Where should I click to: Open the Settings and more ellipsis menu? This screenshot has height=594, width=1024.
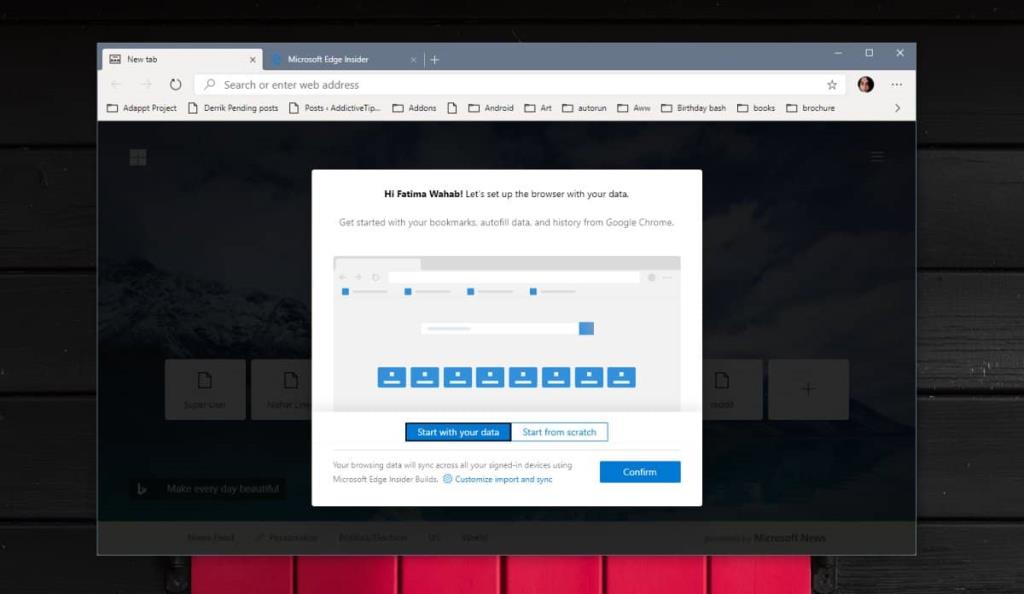tap(897, 85)
